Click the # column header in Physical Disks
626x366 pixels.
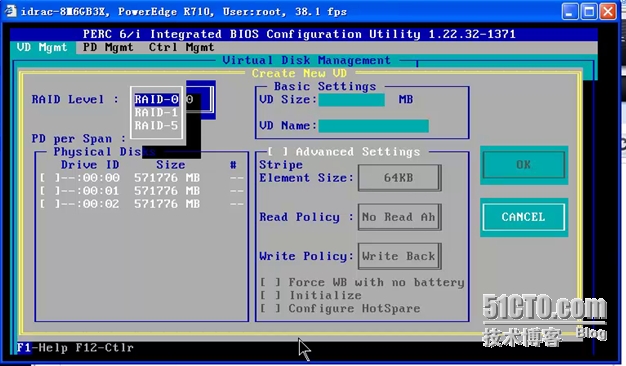click(233, 165)
